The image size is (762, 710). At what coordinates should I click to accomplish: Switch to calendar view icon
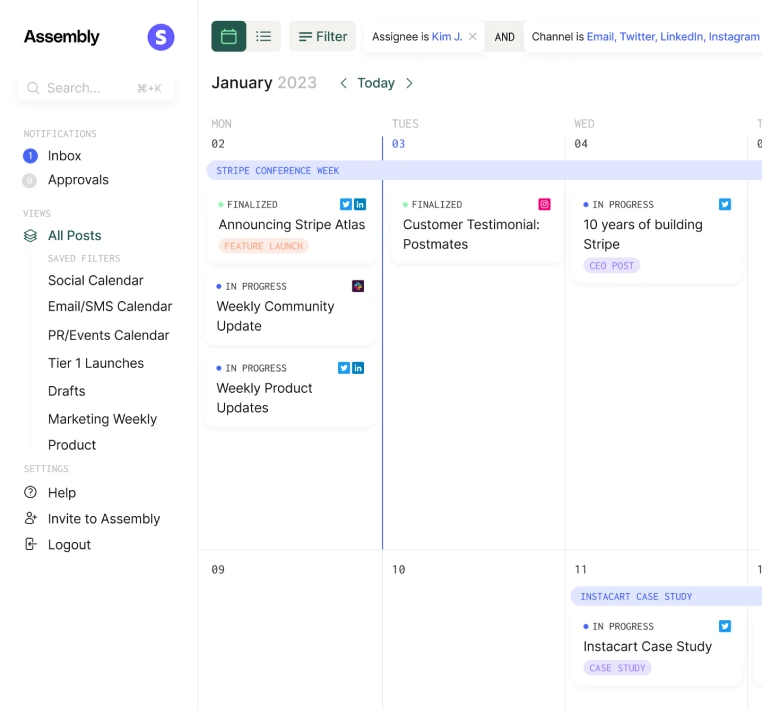tap(228, 36)
